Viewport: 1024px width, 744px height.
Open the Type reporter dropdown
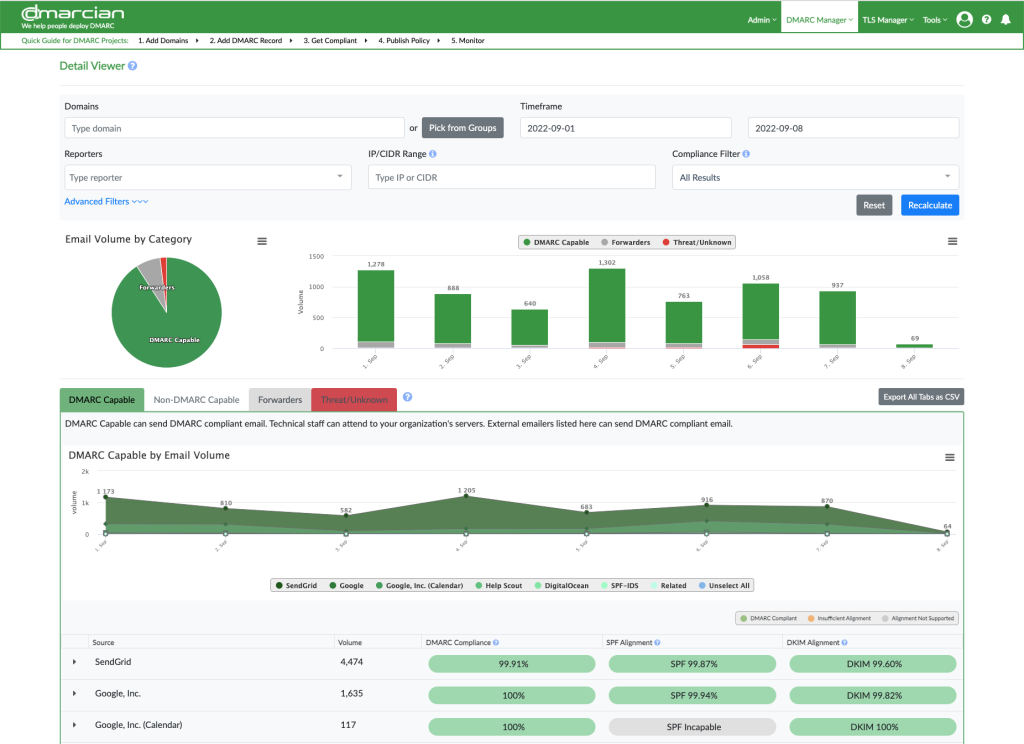[x=208, y=177]
